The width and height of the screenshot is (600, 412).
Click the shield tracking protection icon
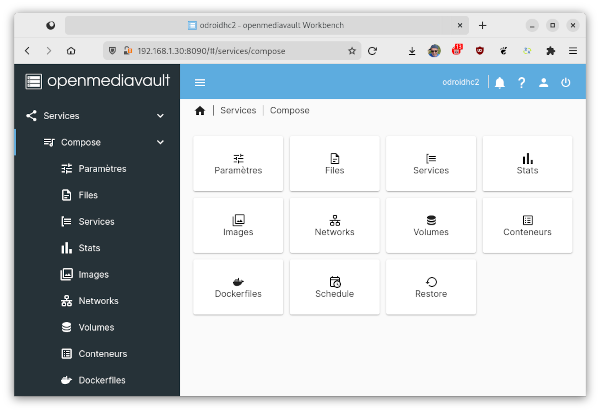point(112,50)
